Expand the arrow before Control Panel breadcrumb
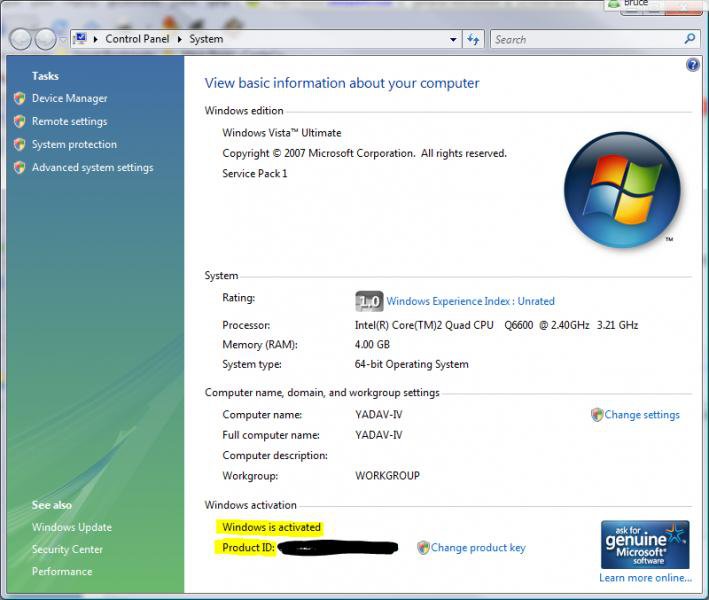The height and width of the screenshot is (600, 709). point(95,39)
